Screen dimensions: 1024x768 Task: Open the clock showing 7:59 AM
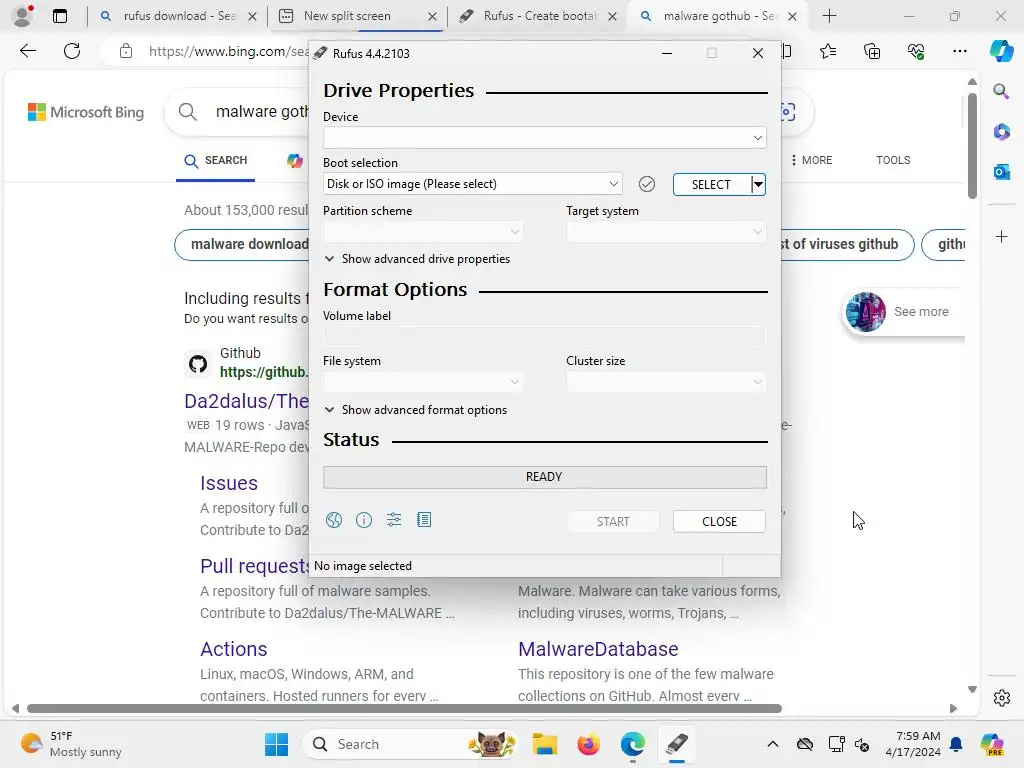(x=913, y=744)
